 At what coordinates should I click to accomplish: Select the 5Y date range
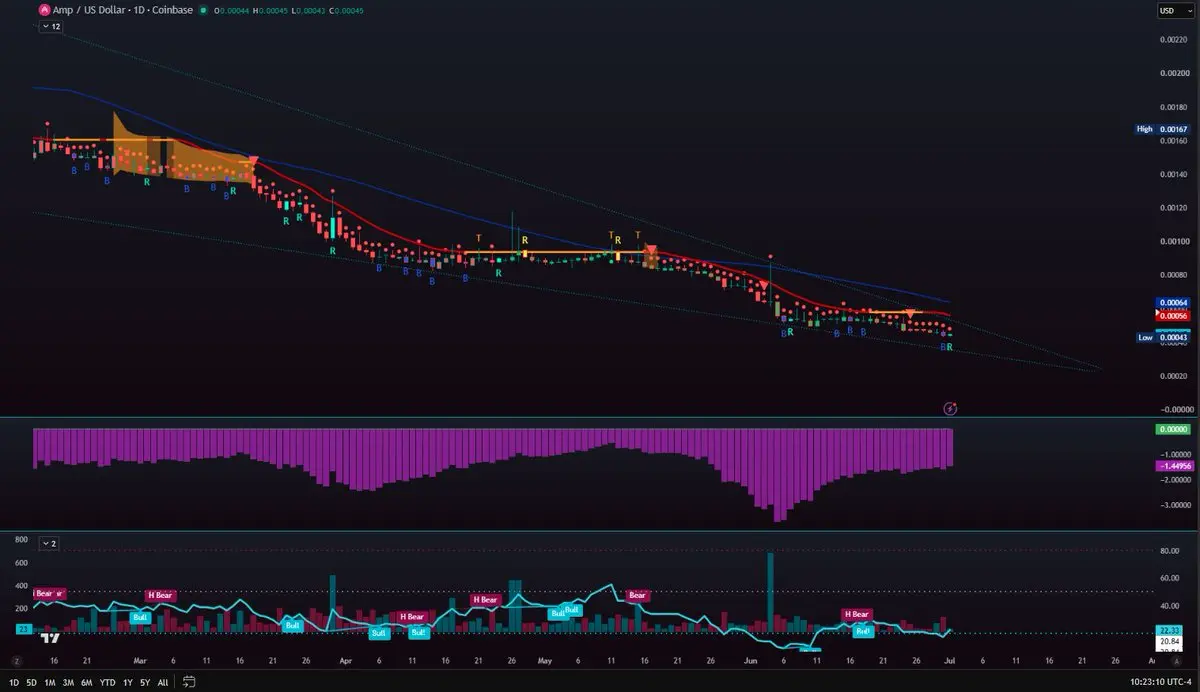coord(144,682)
